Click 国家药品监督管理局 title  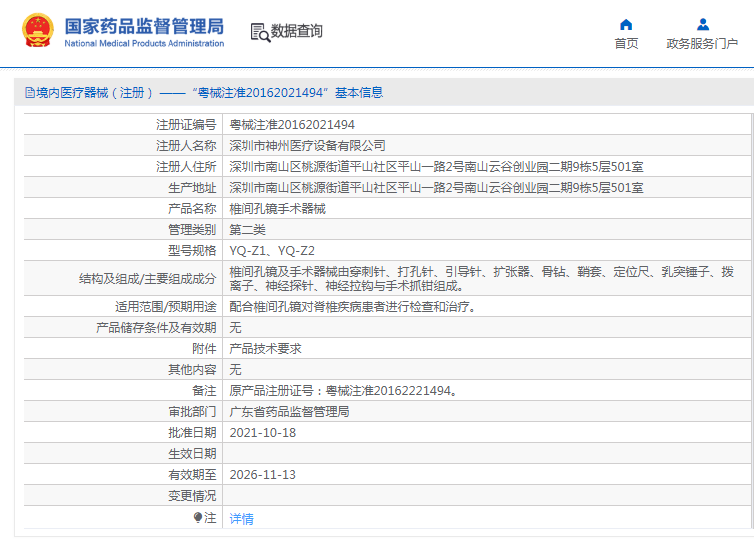click(x=144, y=26)
